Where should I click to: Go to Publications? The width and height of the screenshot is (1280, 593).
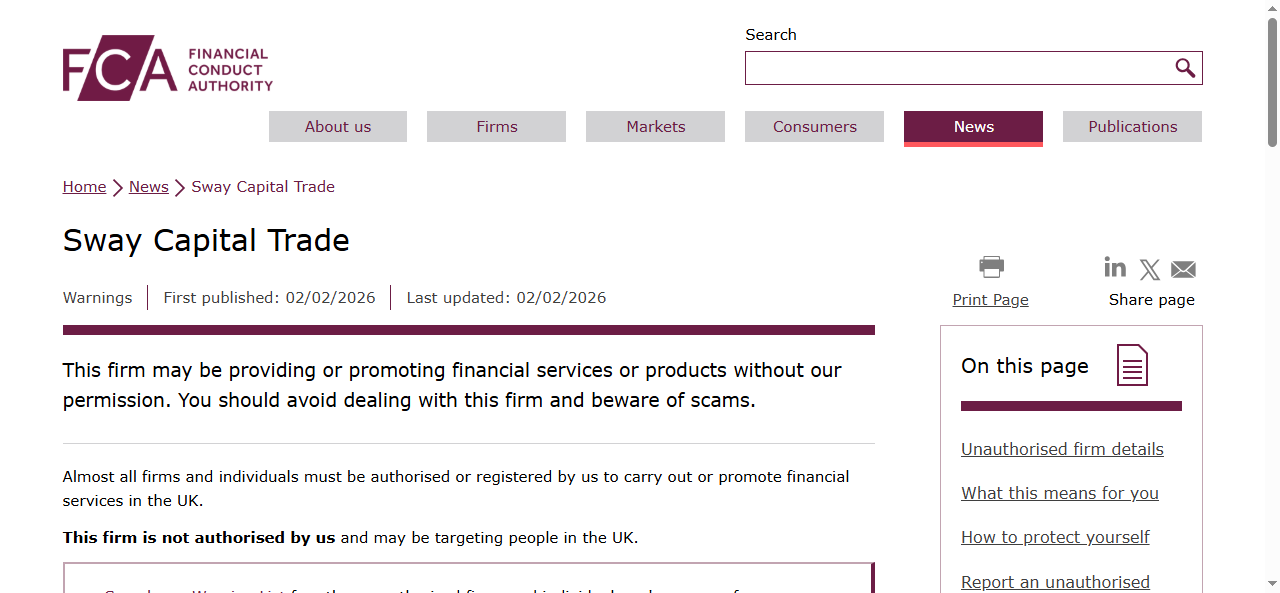[1132, 126]
